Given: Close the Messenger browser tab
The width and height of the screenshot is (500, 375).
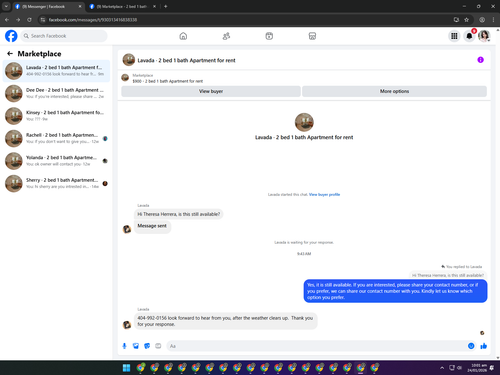Looking at the screenshot, I should tap(80, 7).
